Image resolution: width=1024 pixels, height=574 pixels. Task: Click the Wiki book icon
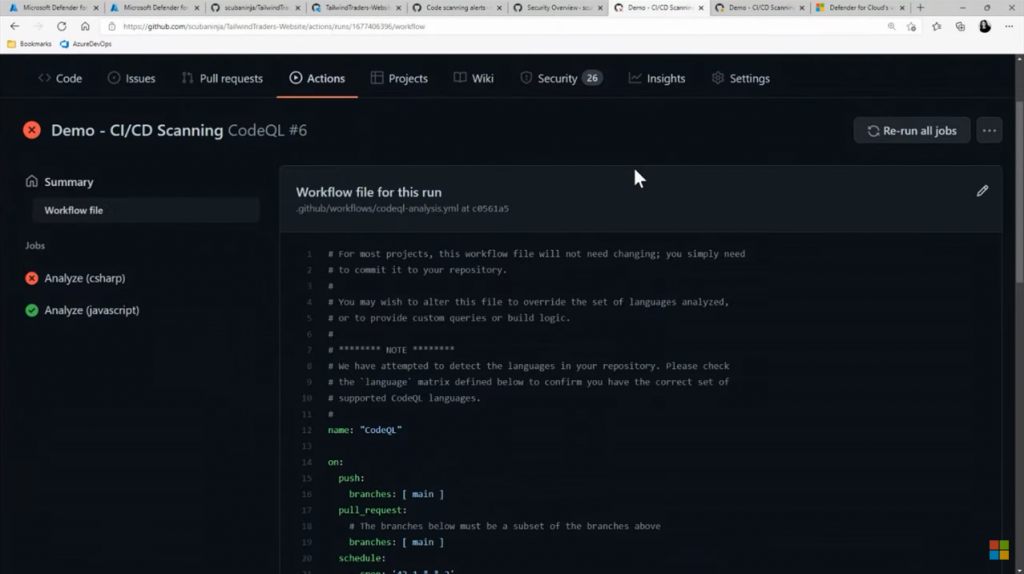pos(460,78)
